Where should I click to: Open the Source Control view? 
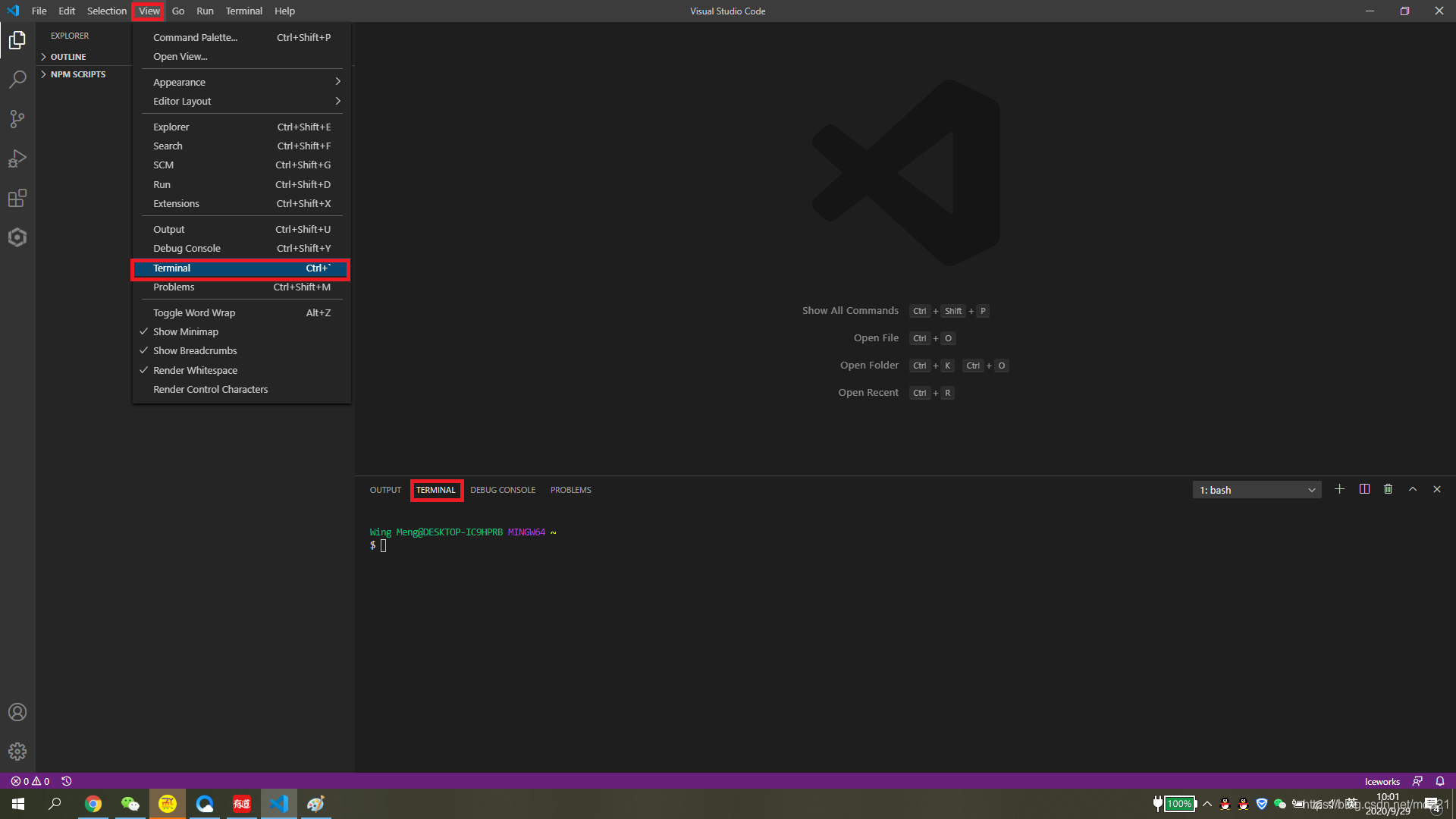(17, 119)
